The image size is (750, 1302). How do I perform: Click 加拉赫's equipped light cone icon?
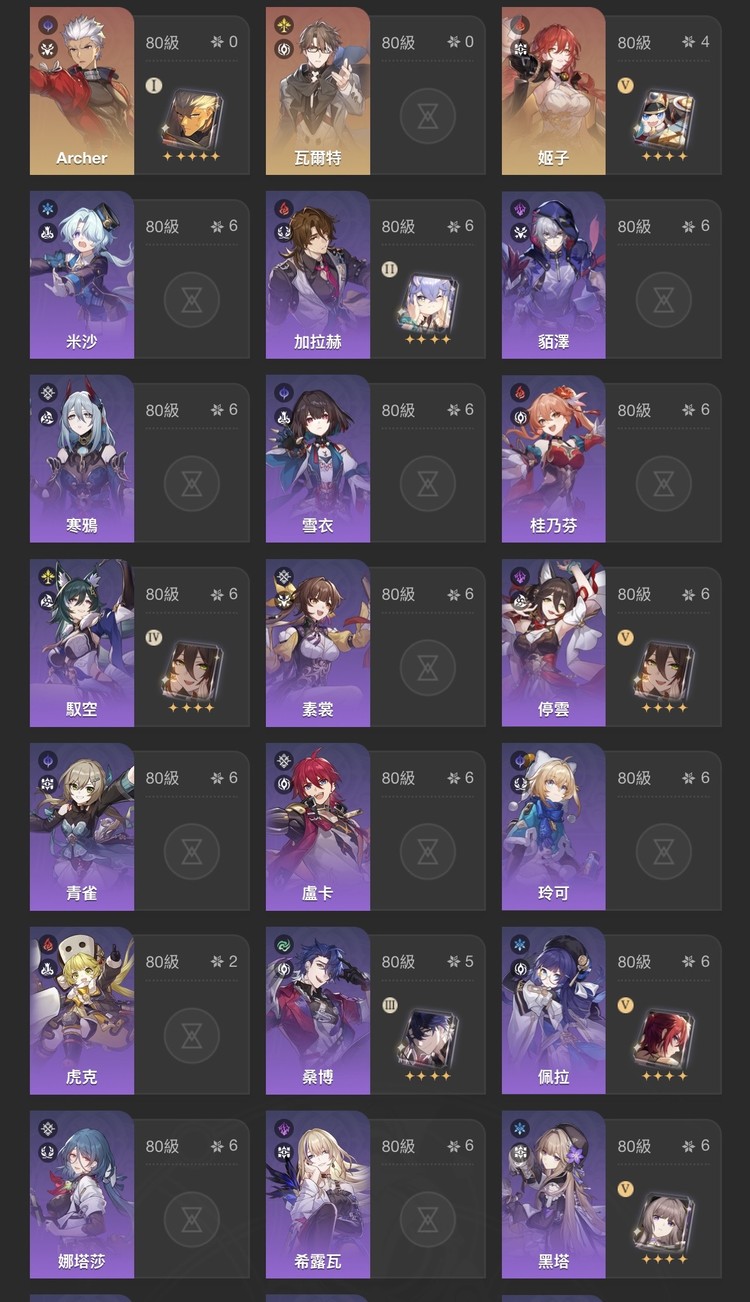pos(427,301)
